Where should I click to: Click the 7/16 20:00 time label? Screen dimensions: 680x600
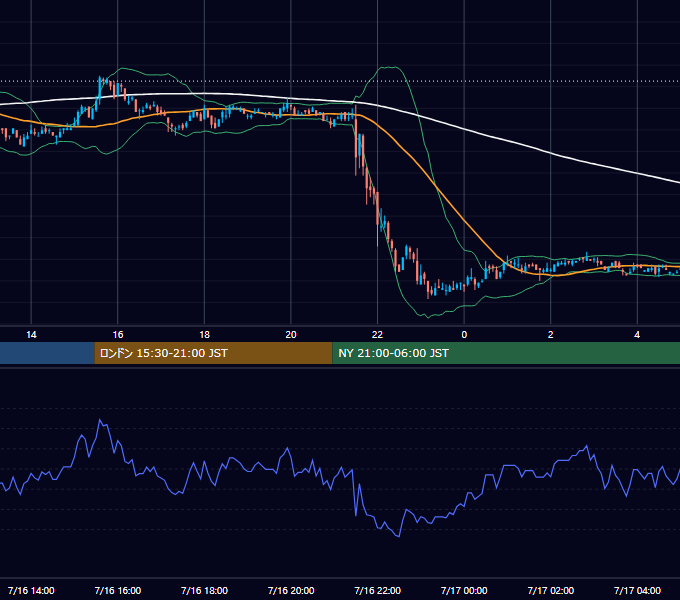click(291, 590)
